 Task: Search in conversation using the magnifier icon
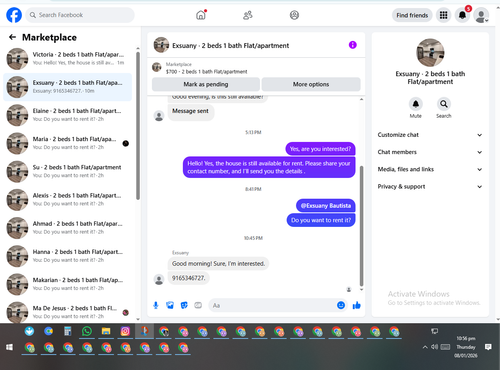(x=444, y=104)
